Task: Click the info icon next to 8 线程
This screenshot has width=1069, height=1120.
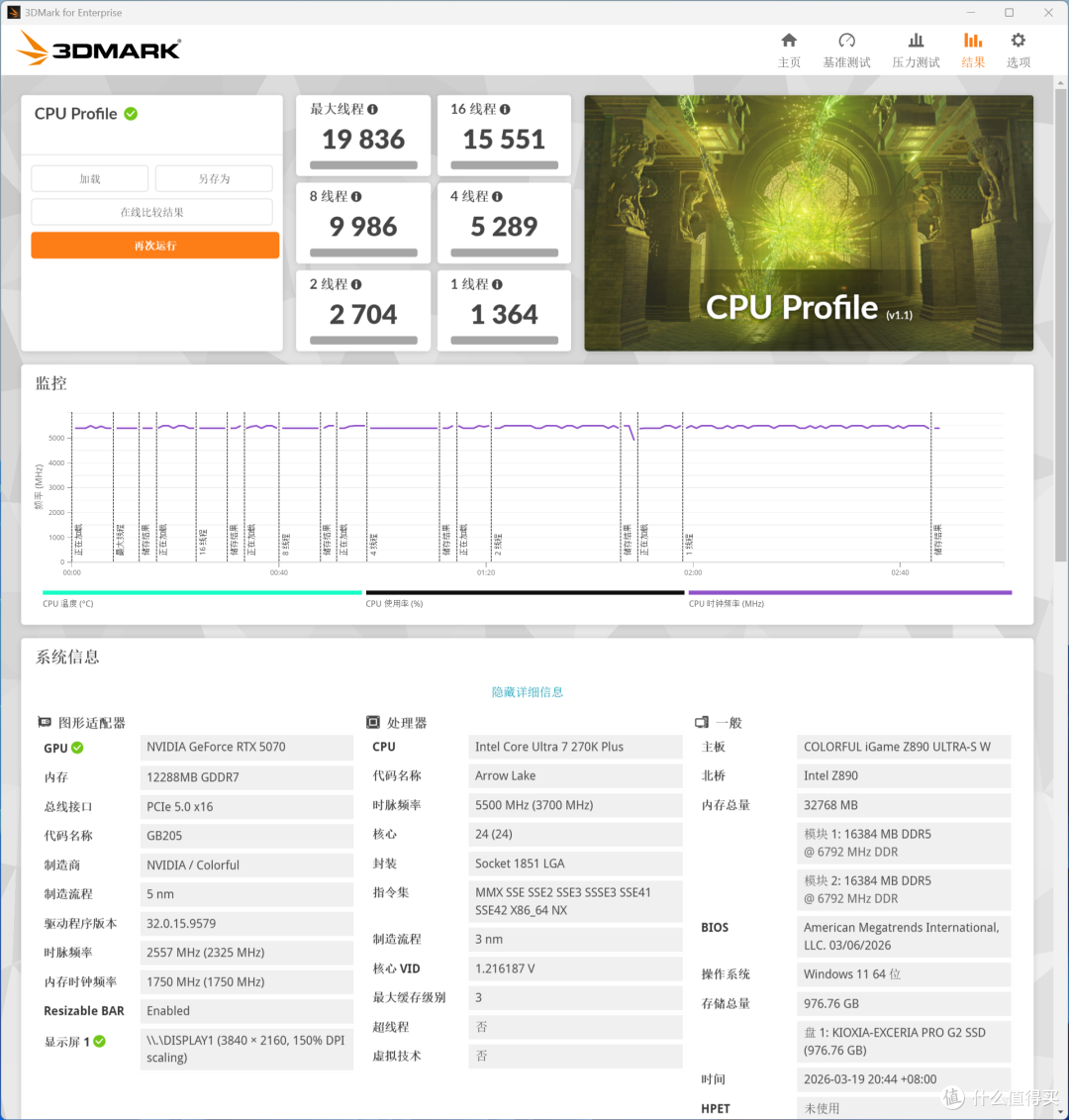Action: pos(356,196)
